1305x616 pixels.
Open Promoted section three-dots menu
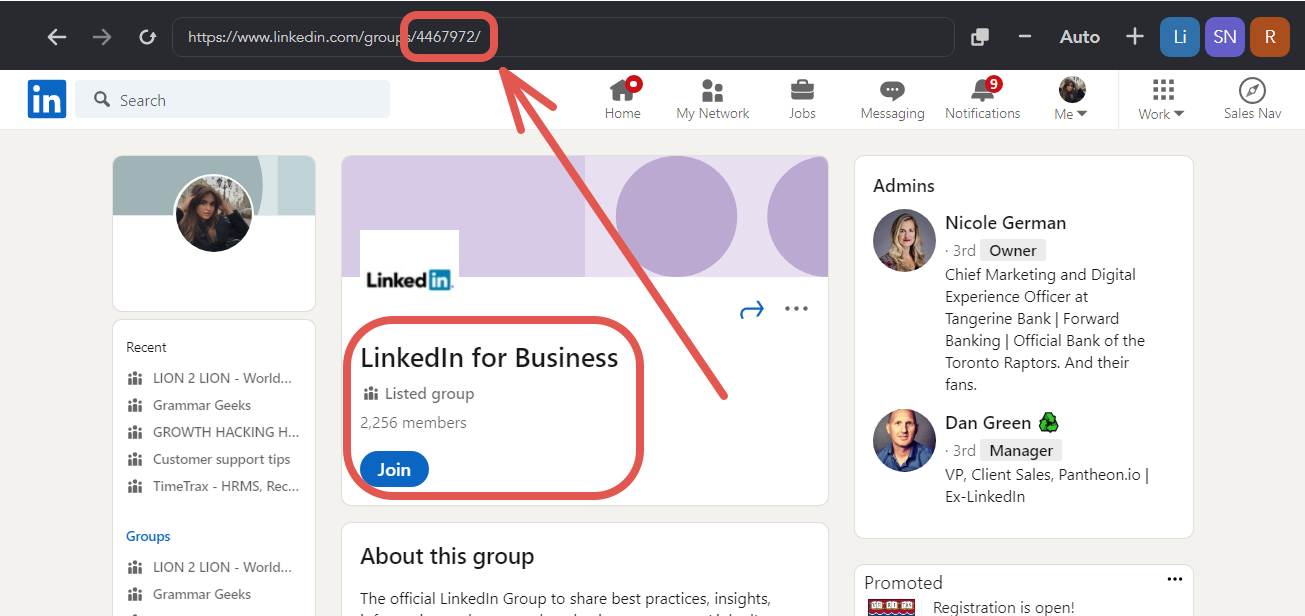pyautogui.click(x=1174, y=580)
